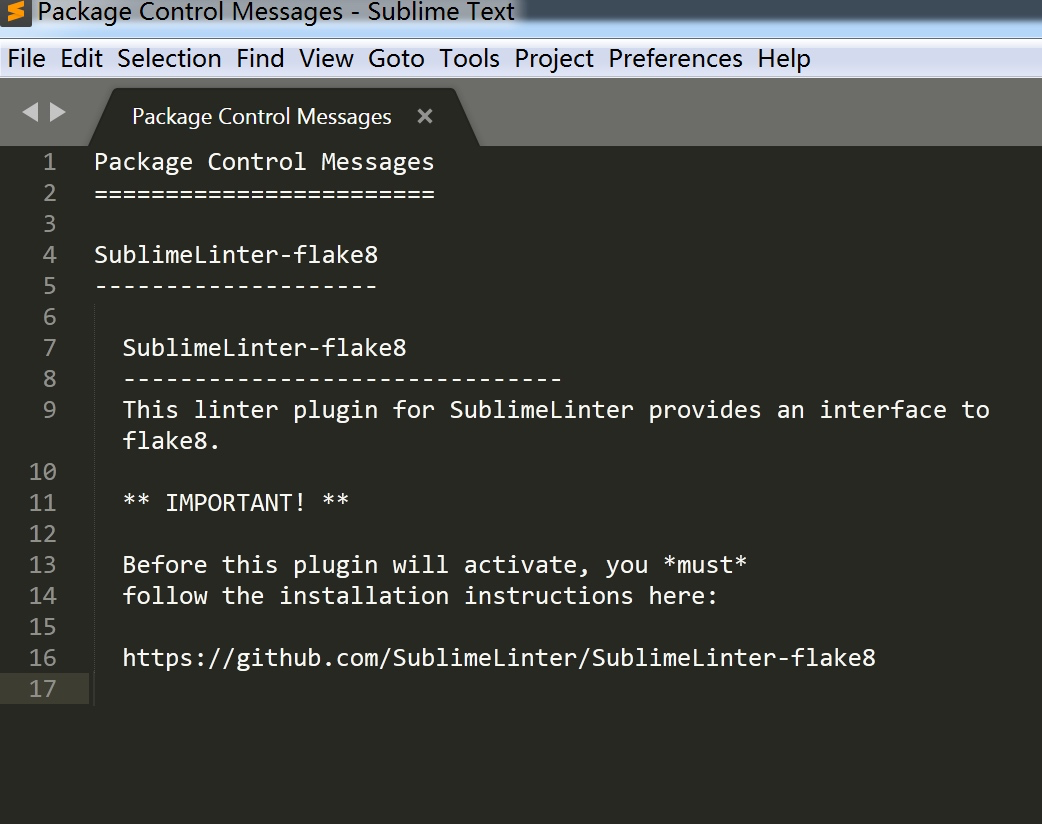Open the Tools menu
Viewport: 1042px width, 824px height.
tap(469, 58)
